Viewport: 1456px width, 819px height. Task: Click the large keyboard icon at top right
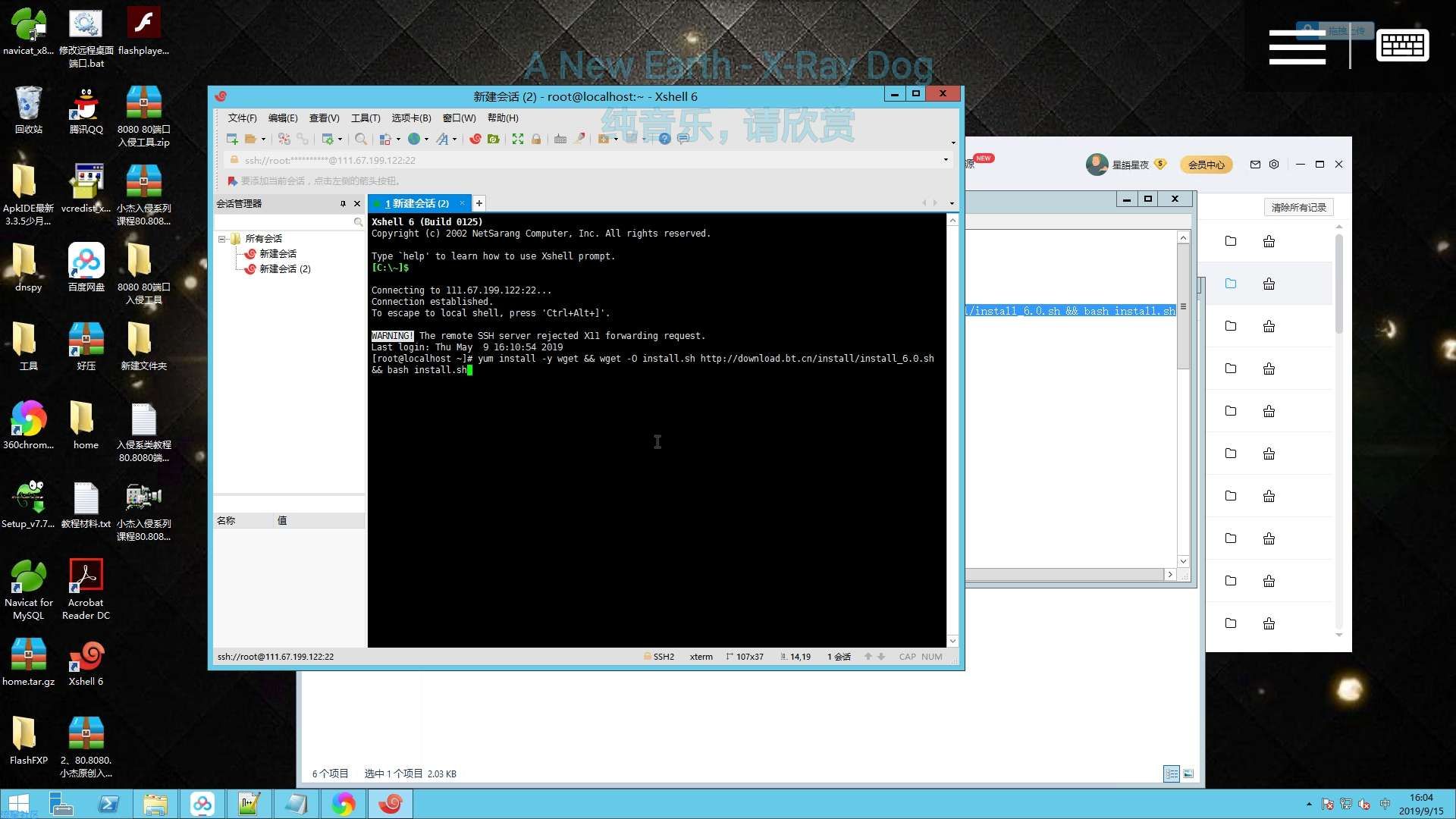[1403, 45]
